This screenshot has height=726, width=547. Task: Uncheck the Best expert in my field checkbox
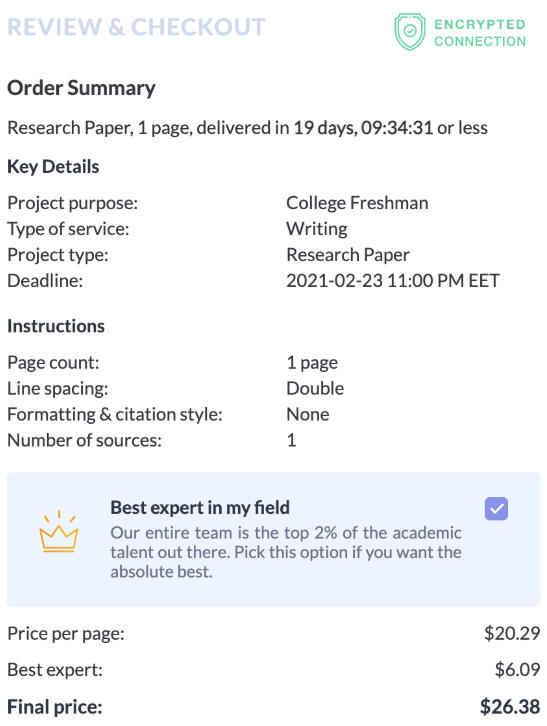click(496, 509)
